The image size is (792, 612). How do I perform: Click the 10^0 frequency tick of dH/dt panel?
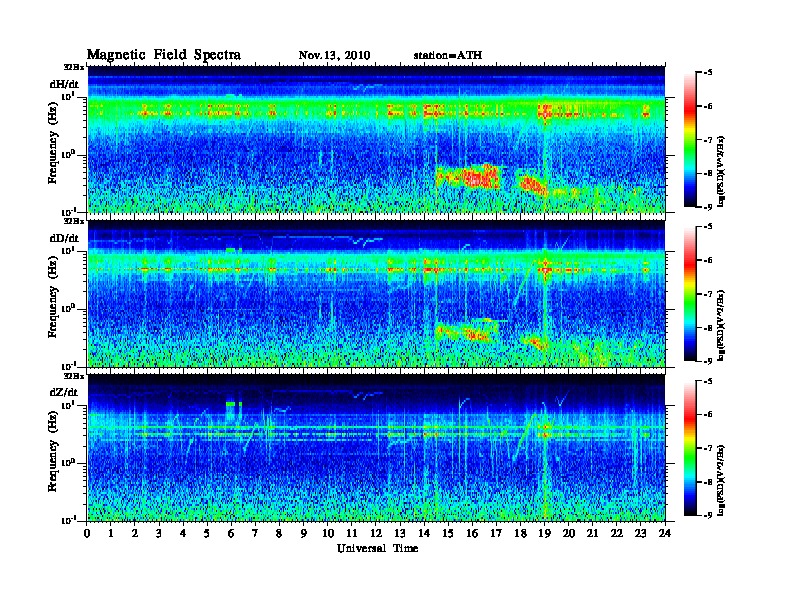click(68, 154)
